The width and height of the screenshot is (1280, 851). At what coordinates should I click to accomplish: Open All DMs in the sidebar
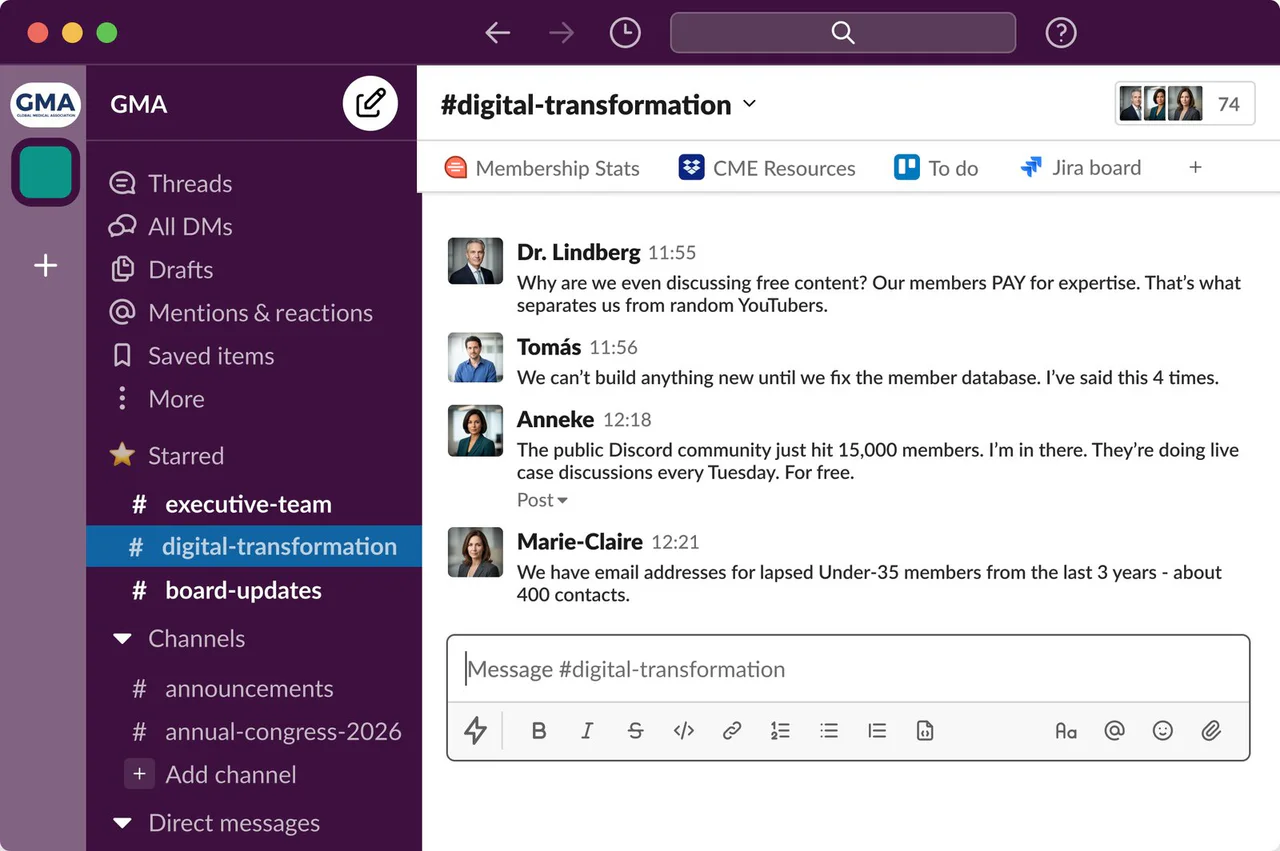[x=170, y=227]
